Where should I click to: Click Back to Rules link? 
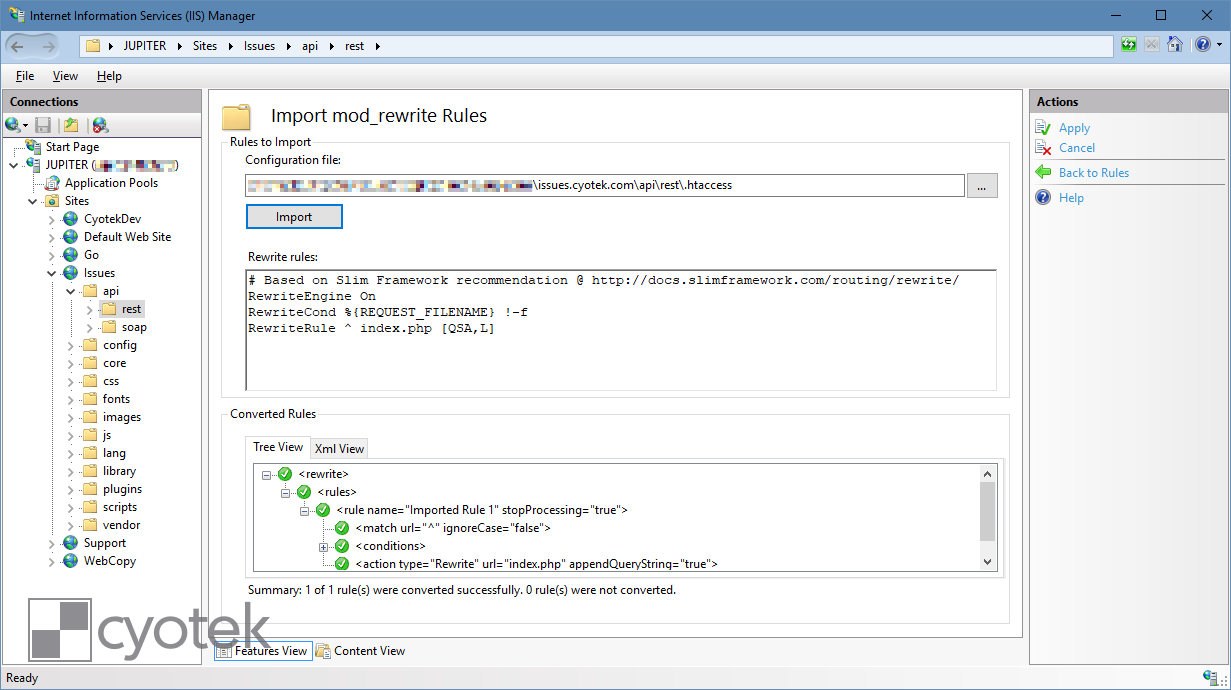pos(1094,173)
